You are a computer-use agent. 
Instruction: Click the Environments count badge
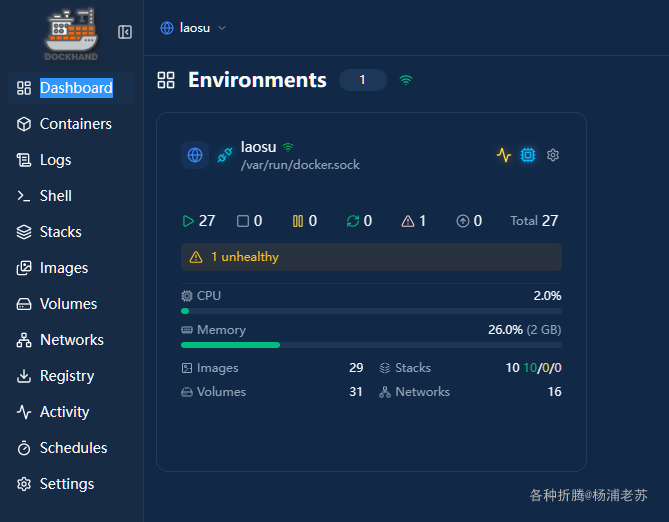(362, 80)
